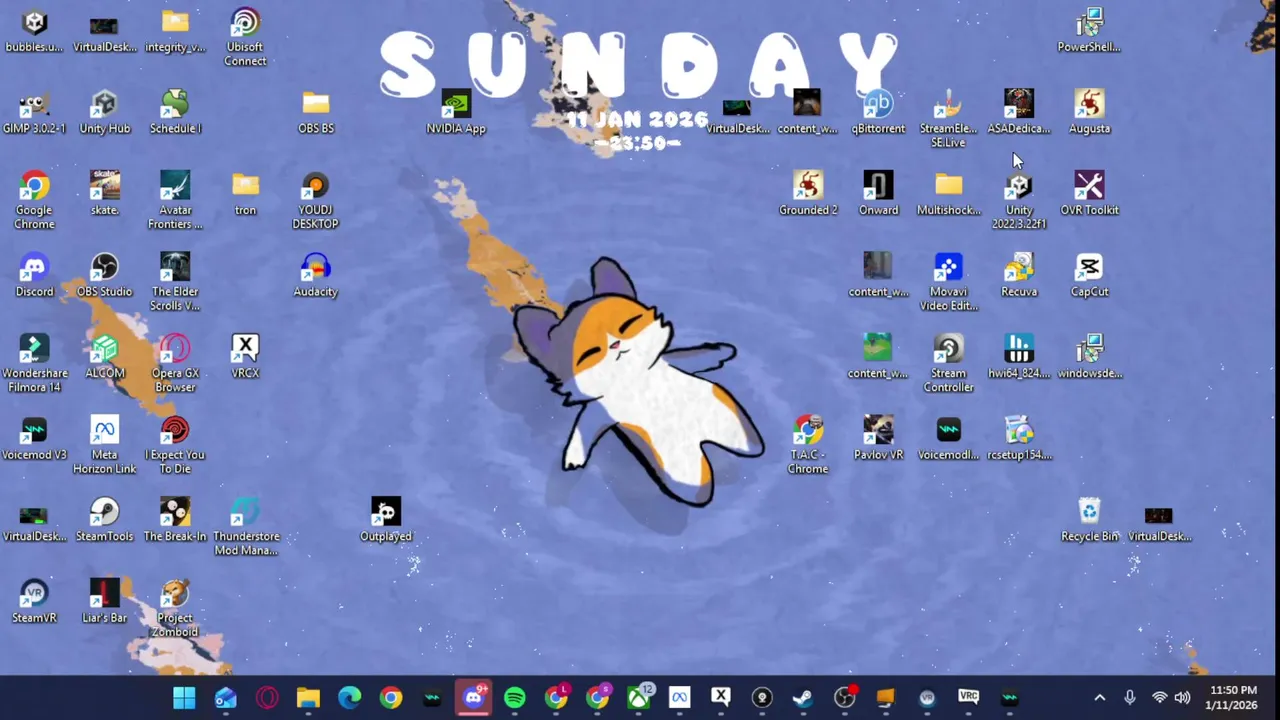Select the Opera GX Browser desktop icon
This screenshot has width=1280, height=720.
point(175,363)
